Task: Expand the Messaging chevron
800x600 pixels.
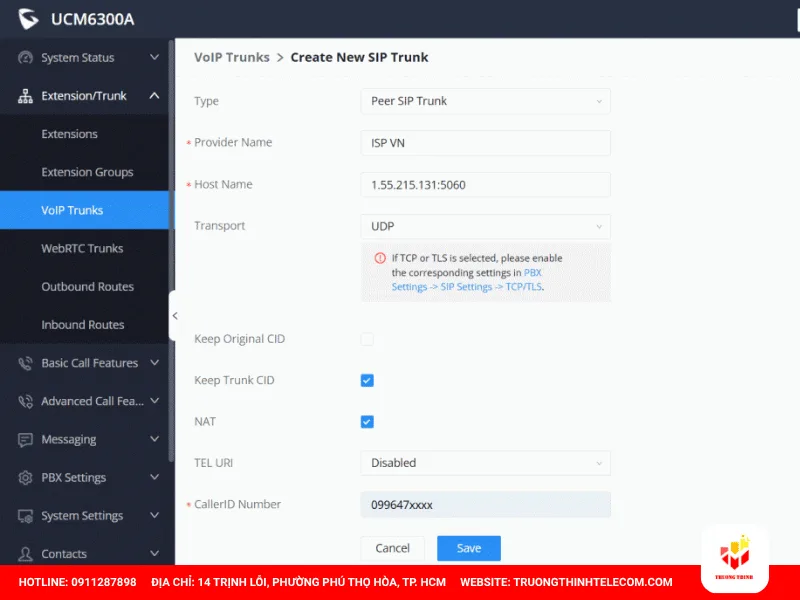Action: [155, 439]
